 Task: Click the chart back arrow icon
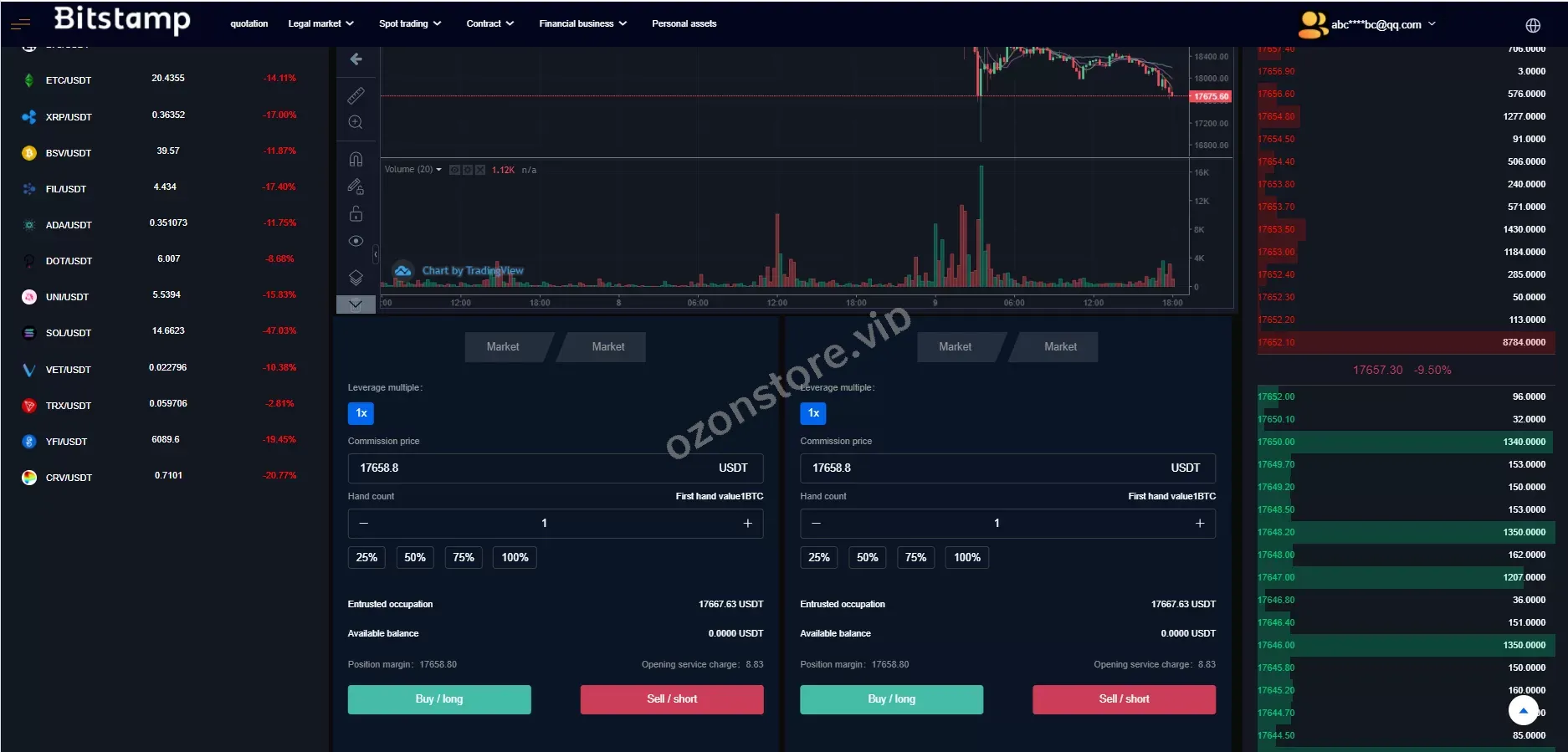click(x=356, y=59)
